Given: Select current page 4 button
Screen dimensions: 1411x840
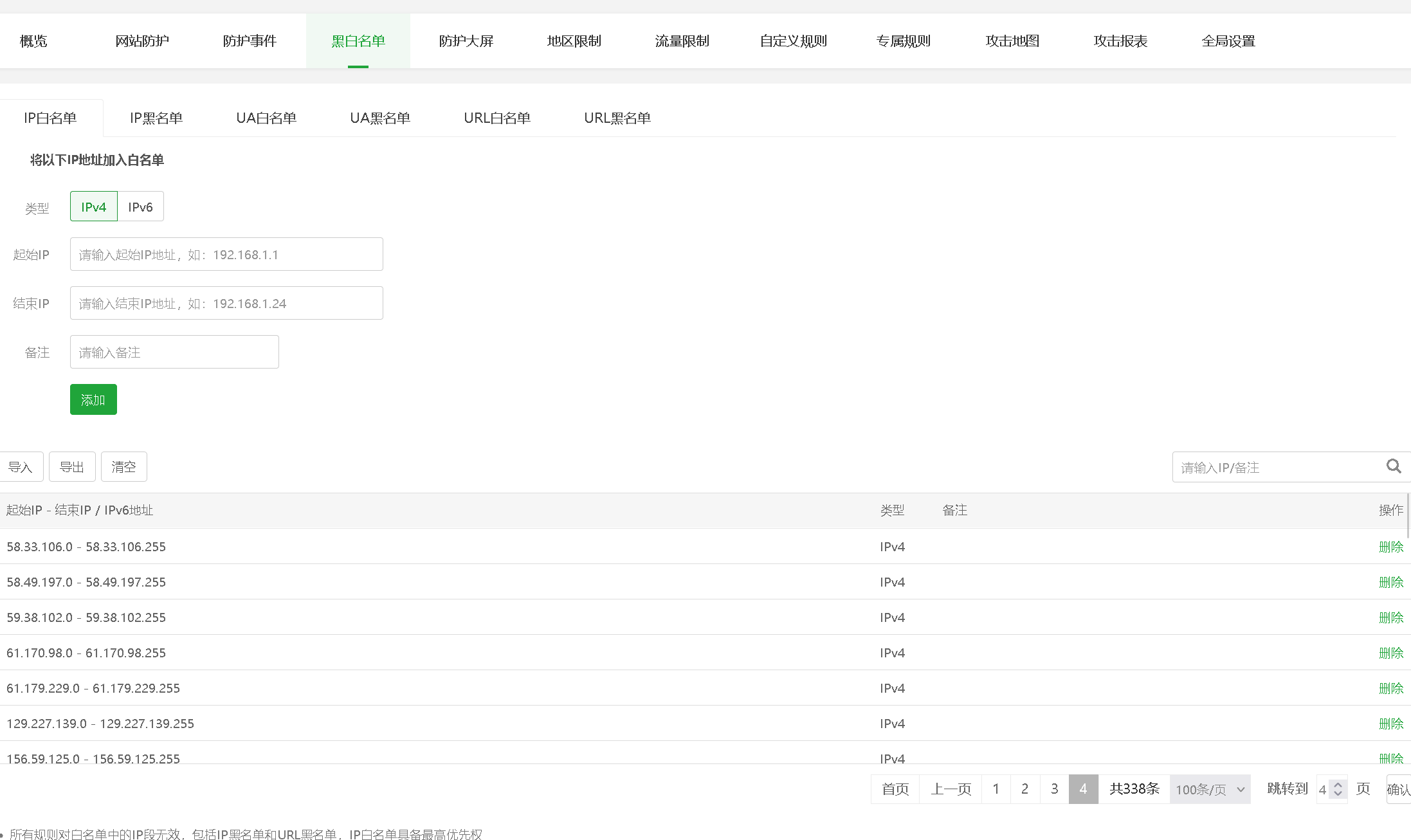Looking at the screenshot, I should (1084, 789).
